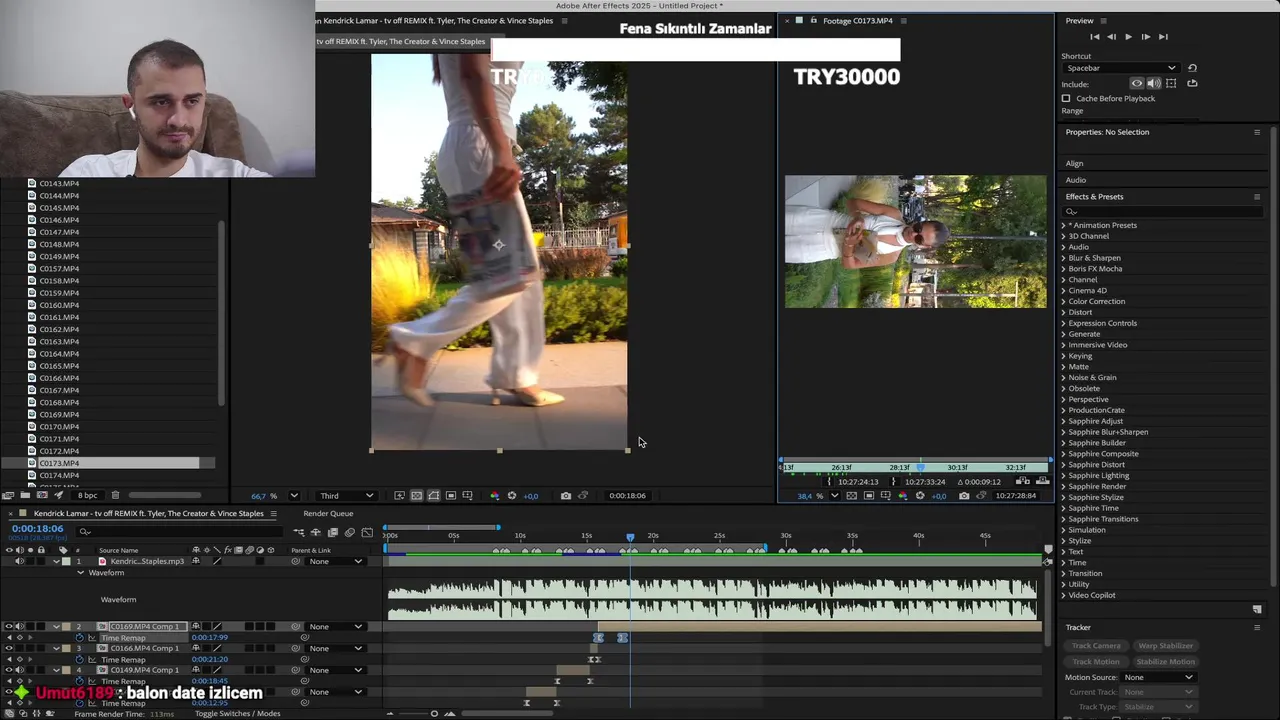Open the Effects & Presets panel menu

click(x=1257, y=197)
